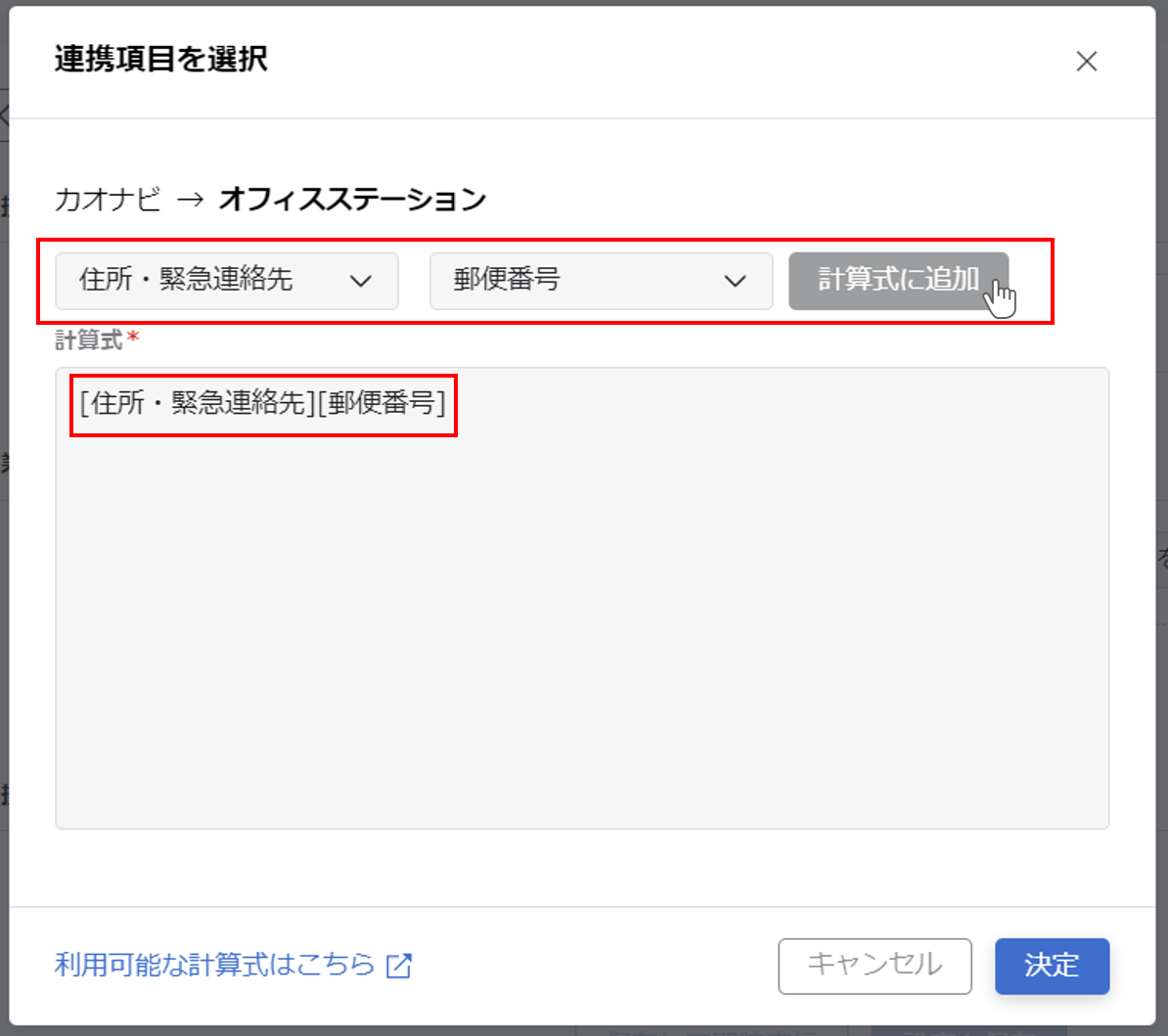Confirm with the blue 決定 button
Screen dimensions: 1168x1036
[x=1052, y=966]
